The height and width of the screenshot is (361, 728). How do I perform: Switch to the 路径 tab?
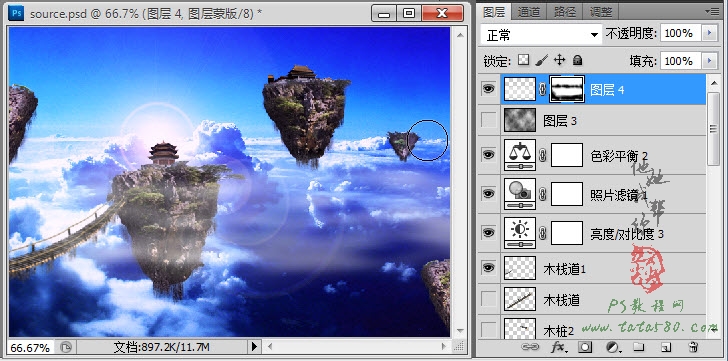point(565,12)
